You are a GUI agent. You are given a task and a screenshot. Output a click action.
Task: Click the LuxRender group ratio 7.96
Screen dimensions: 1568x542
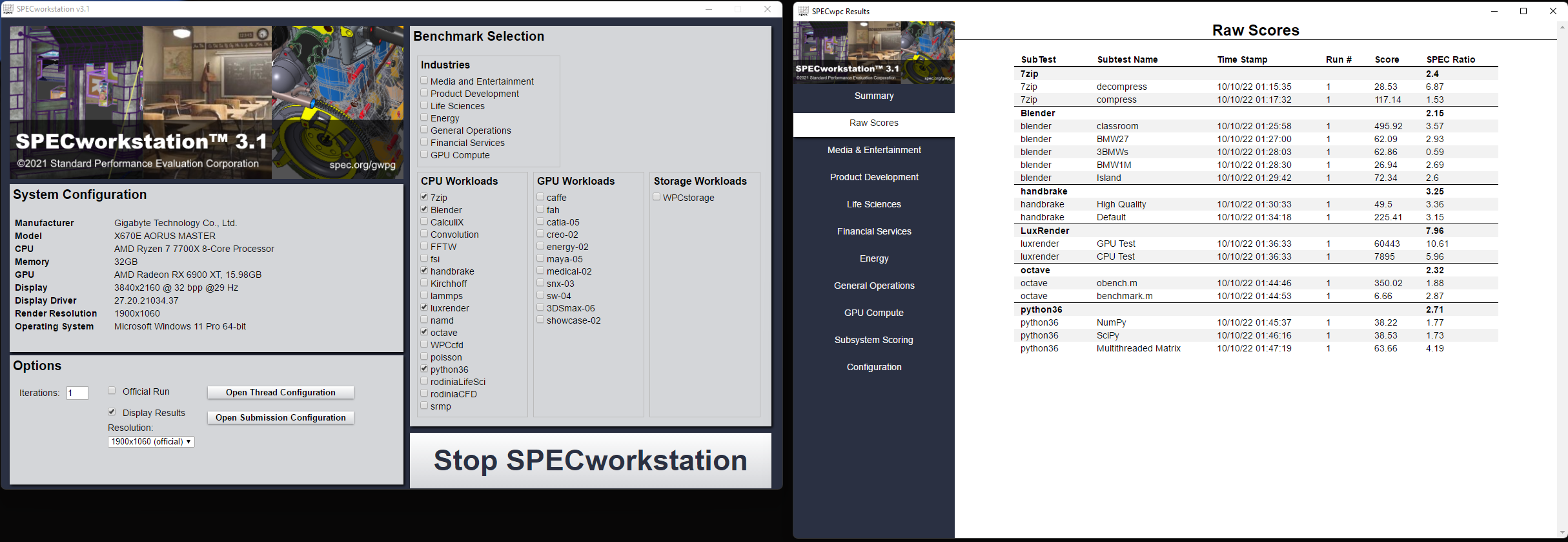[x=1434, y=231]
